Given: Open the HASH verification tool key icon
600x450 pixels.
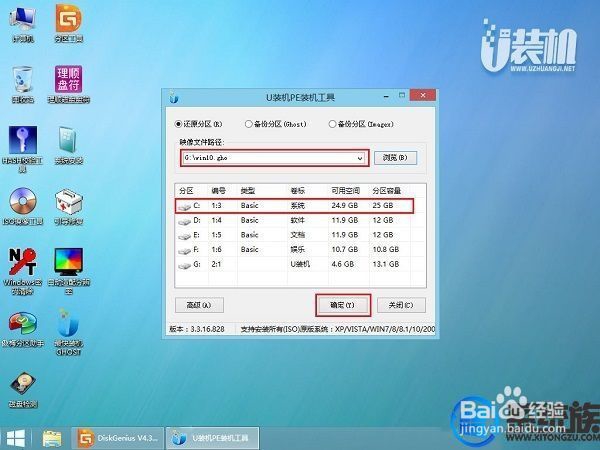Looking at the screenshot, I should pos(23,149).
